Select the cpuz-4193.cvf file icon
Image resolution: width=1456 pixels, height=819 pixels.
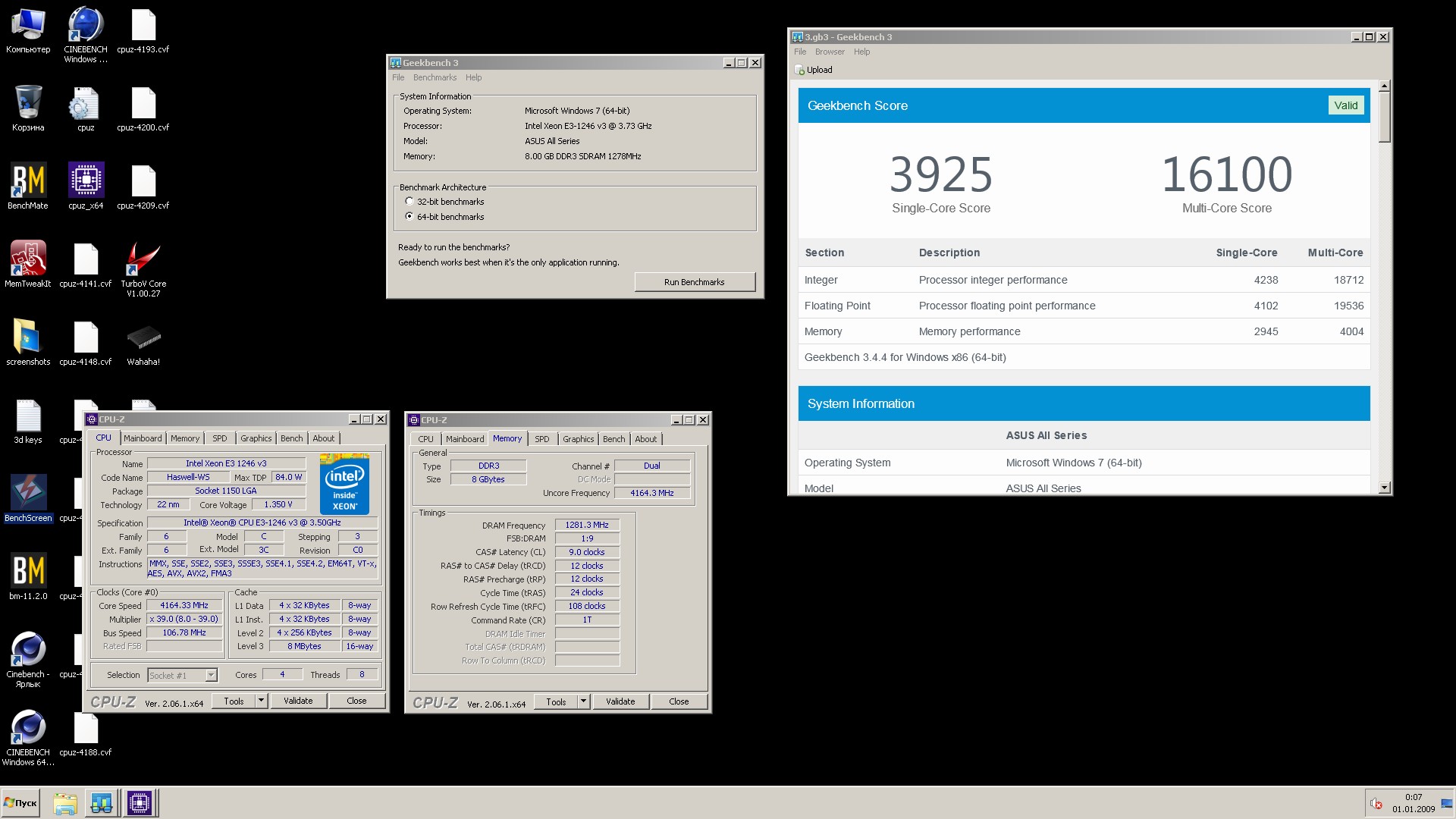[x=143, y=30]
